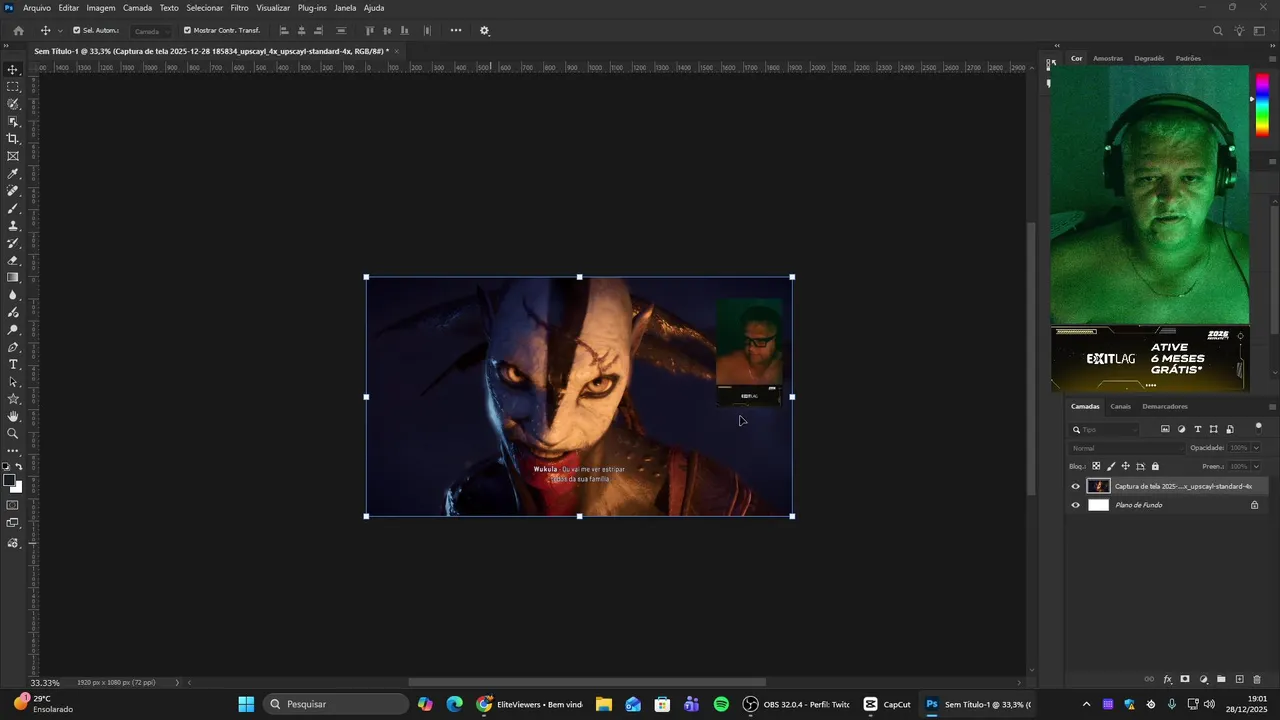Click the horizontal canvas scrollbar

point(587,682)
